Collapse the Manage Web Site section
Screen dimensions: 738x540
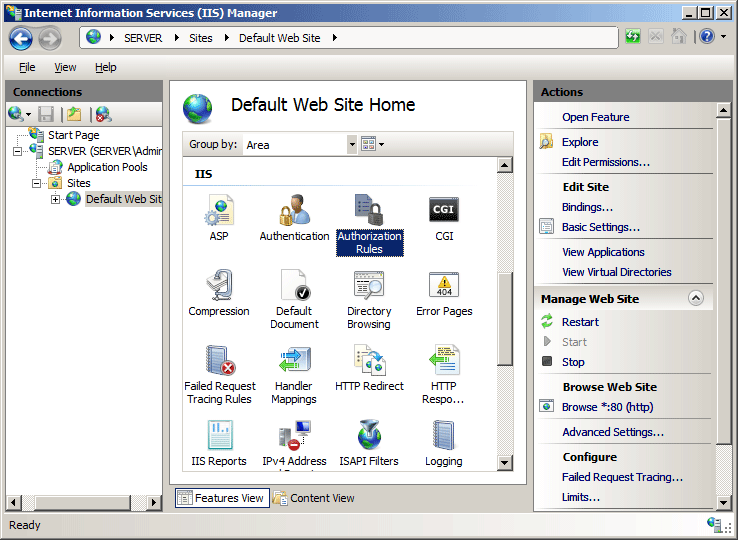(x=696, y=298)
